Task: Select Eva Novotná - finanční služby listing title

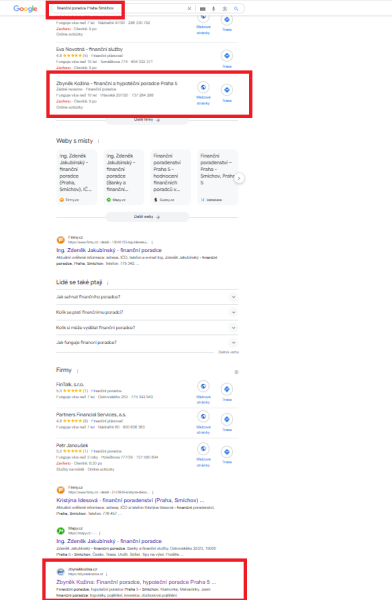Action: coord(89,49)
